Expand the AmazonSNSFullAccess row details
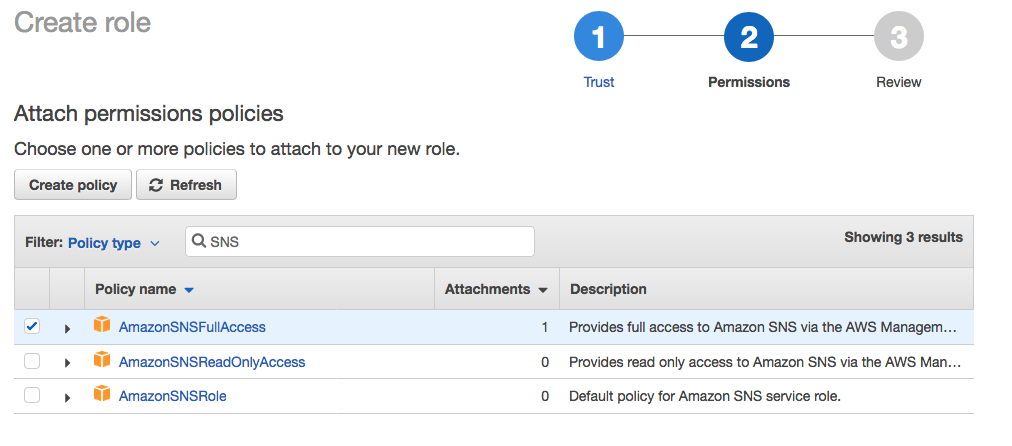This screenshot has height=446, width=1012. click(68, 328)
